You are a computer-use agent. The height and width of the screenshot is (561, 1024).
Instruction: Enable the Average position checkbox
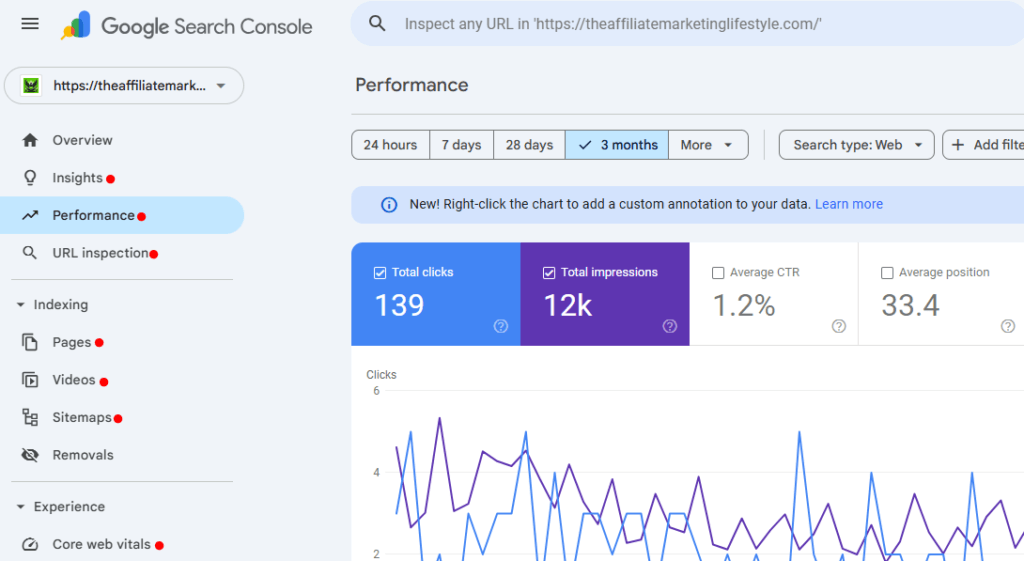[887, 273]
